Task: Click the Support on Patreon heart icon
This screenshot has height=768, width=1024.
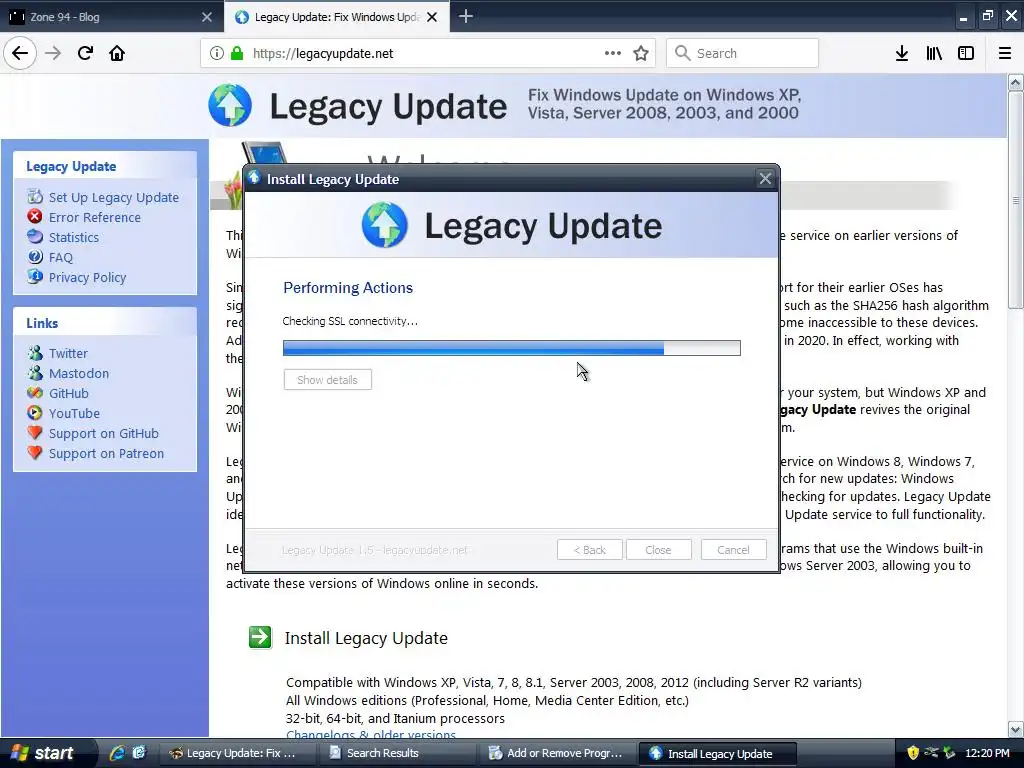Action: (35, 453)
